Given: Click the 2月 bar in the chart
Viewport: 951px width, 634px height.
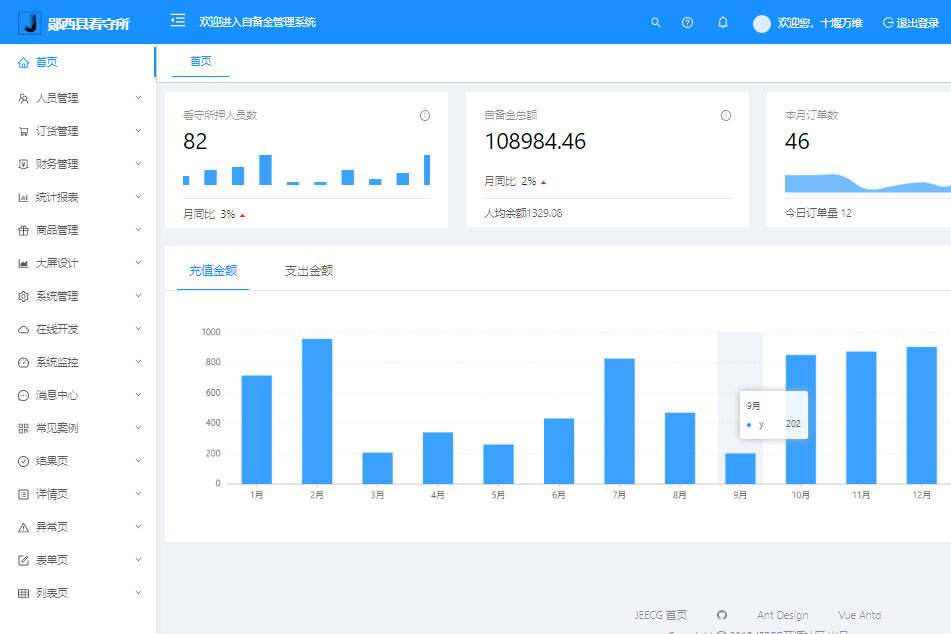Looking at the screenshot, I should coord(317,411).
